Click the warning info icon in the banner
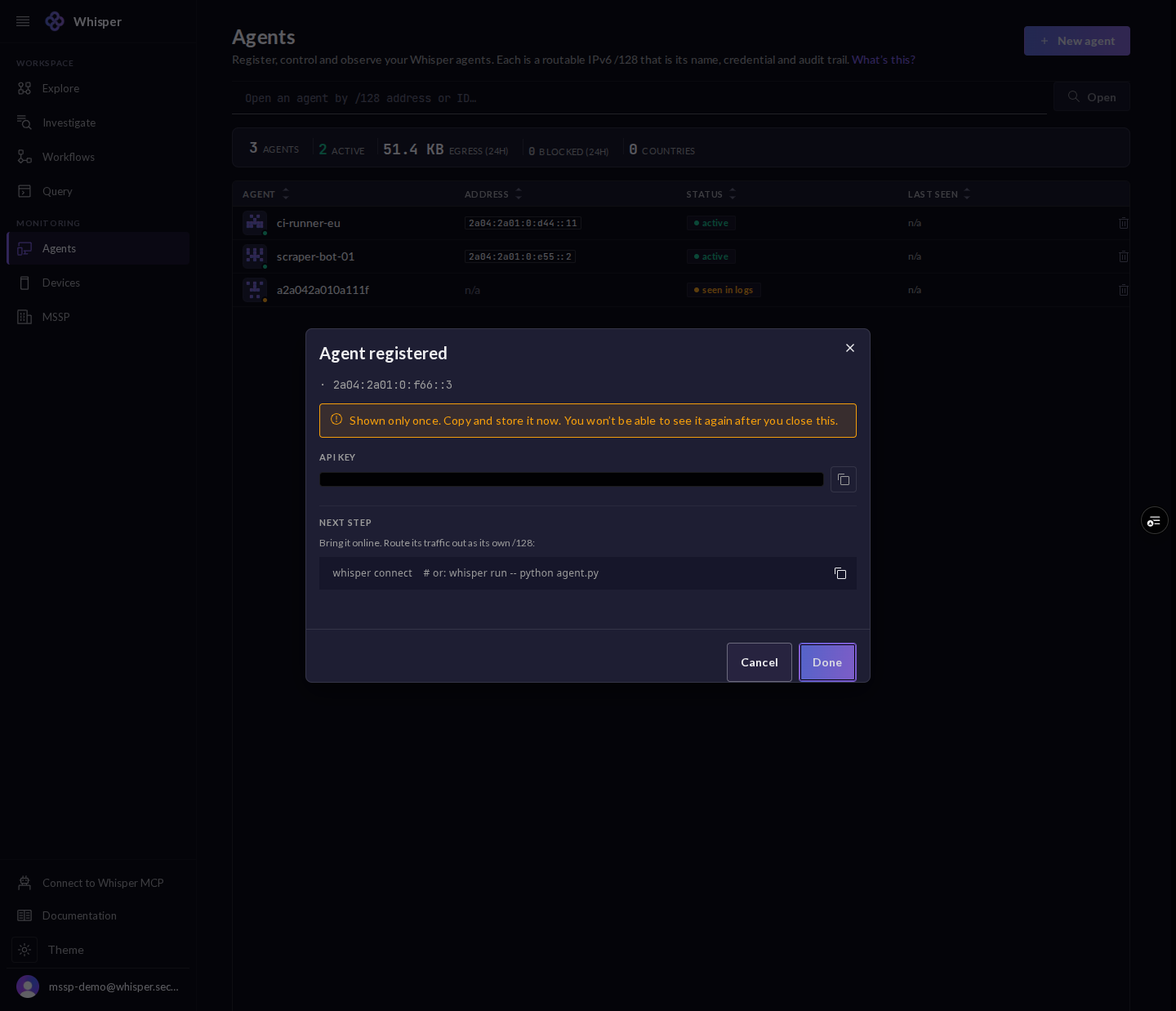The image size is (1176, 1011). (x=336, y=420)
